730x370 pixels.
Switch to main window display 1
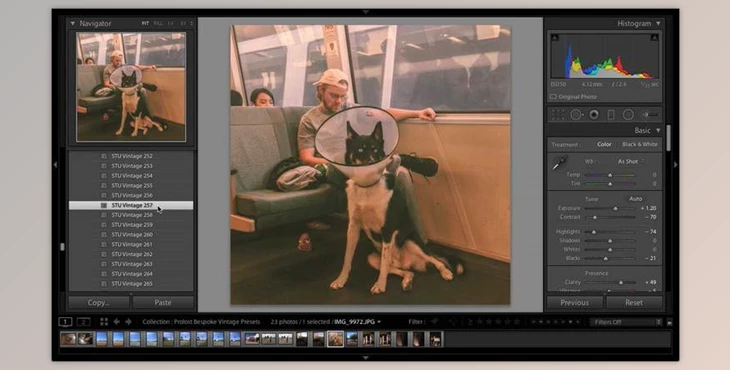(x=65, y=322)
